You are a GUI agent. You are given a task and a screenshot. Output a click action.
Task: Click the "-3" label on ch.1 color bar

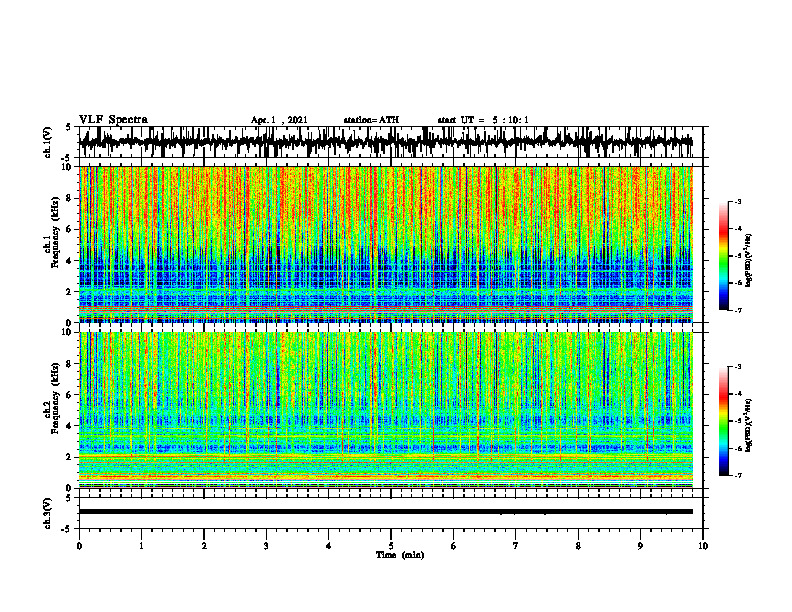tap(738, 201)
